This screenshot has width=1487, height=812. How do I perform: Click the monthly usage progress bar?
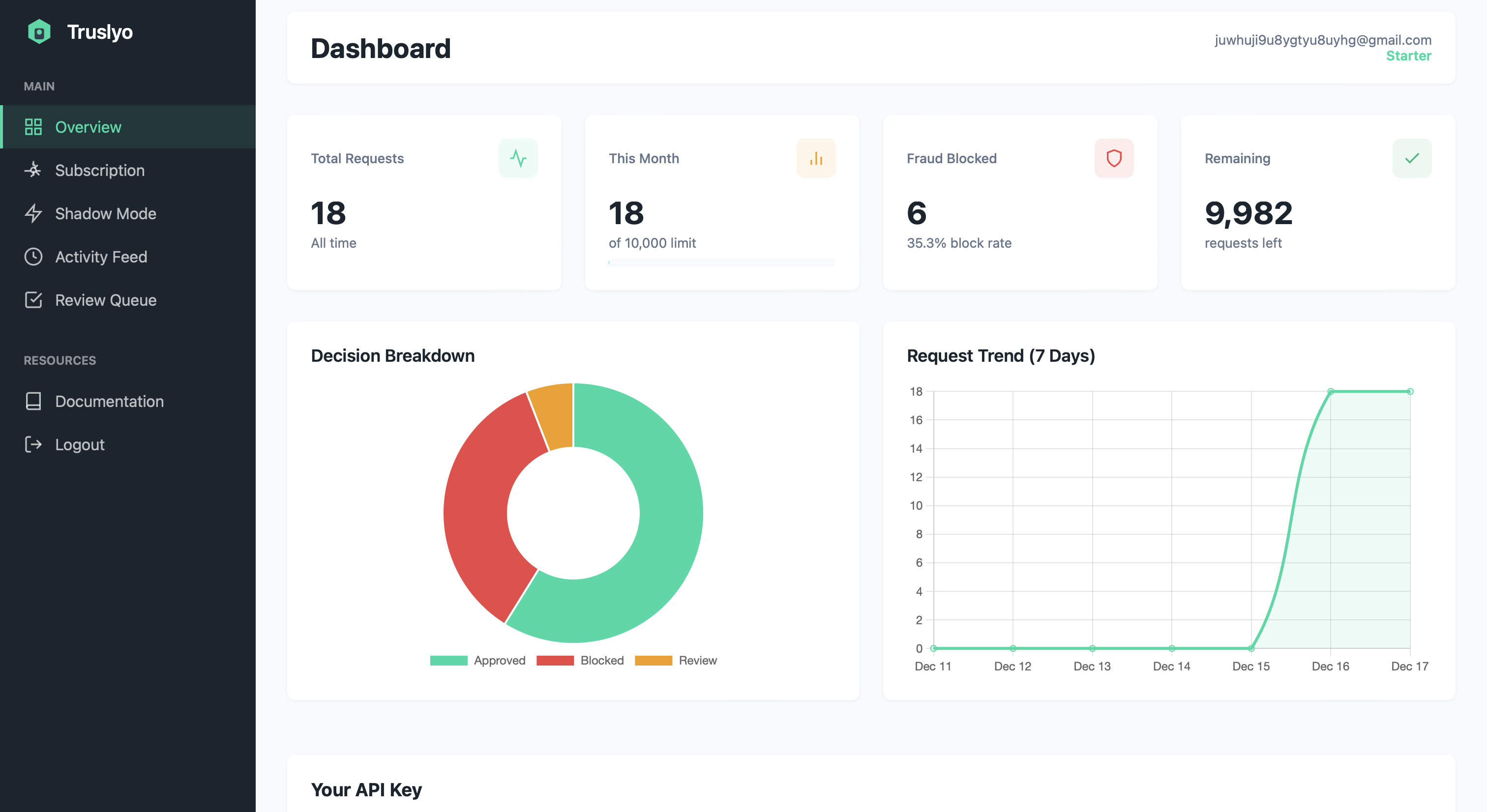coord(721,262)
